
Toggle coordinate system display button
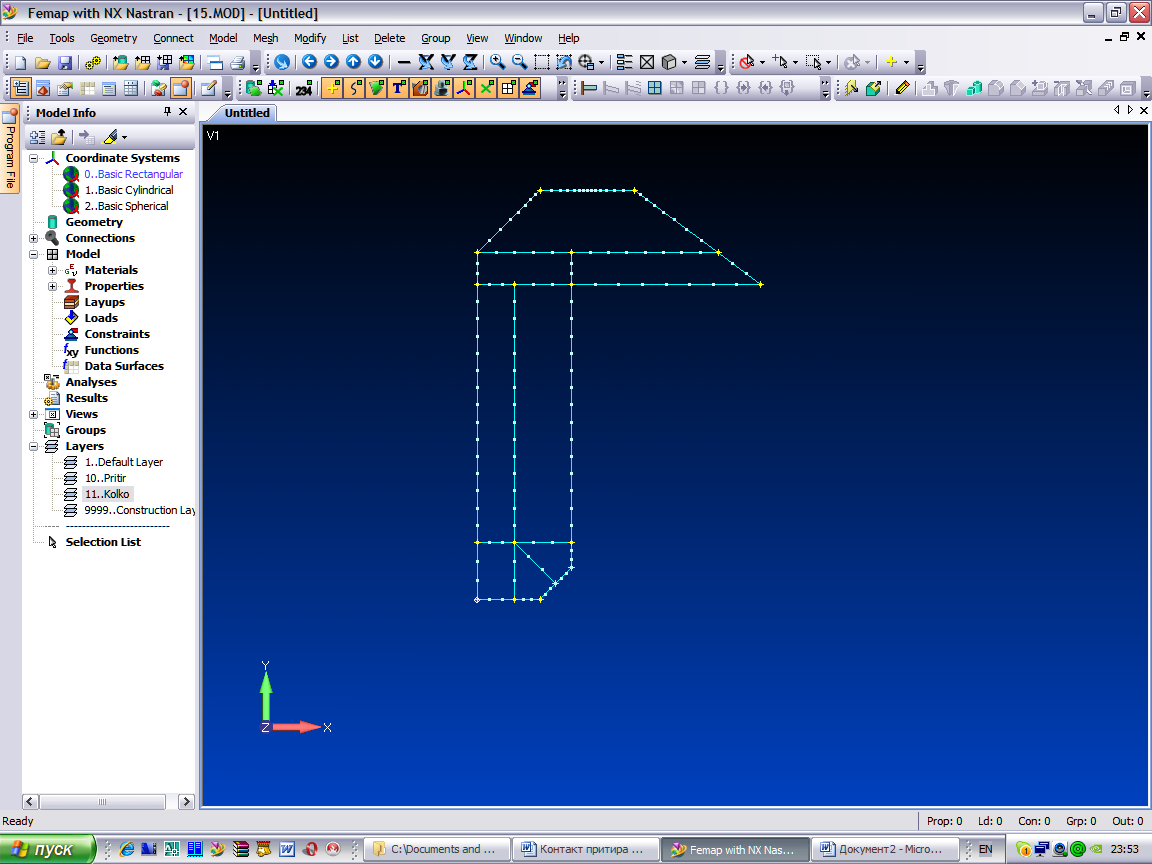(x=464, y=89)
